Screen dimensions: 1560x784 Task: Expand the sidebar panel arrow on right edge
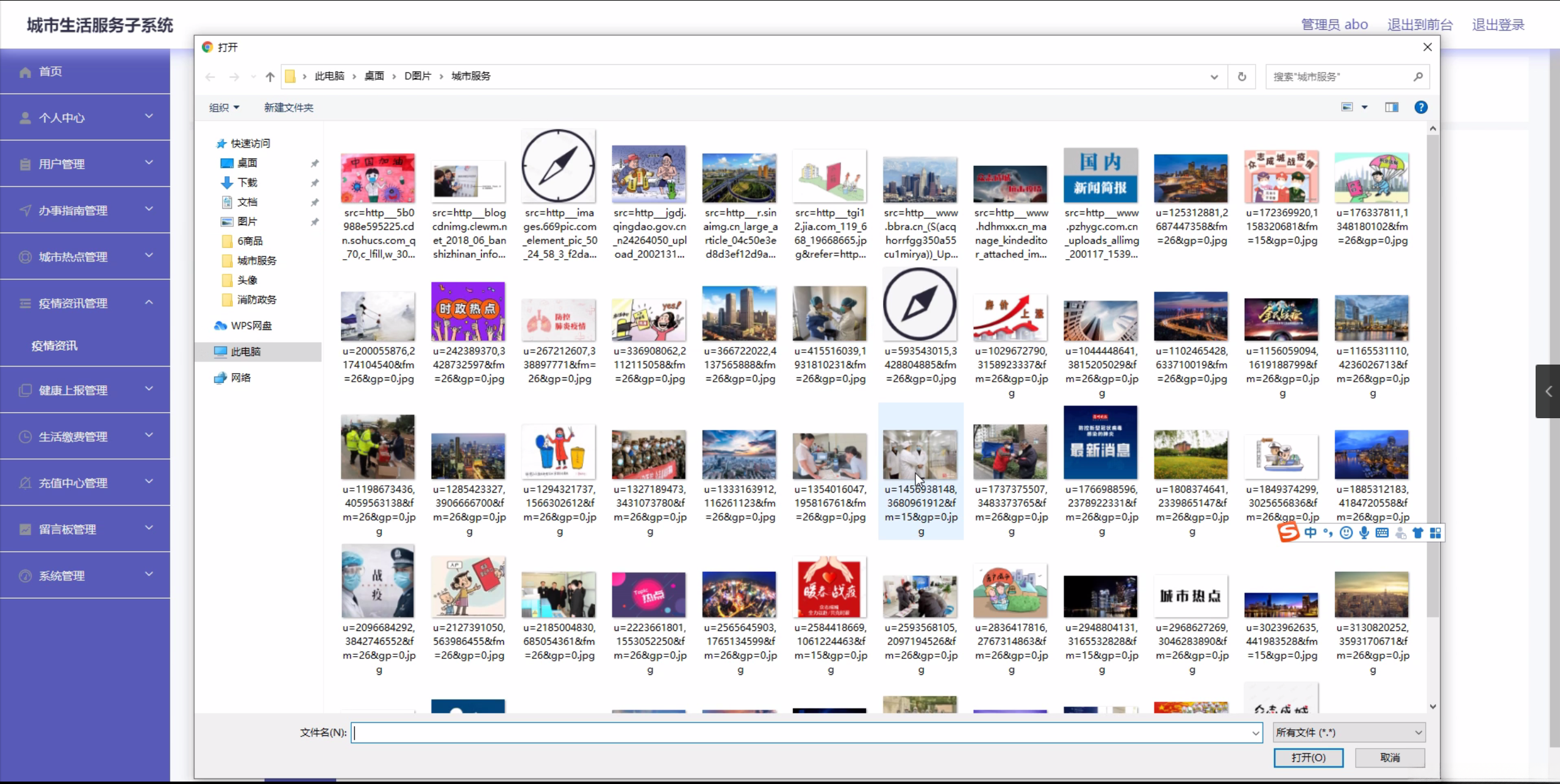[1548, 391]
